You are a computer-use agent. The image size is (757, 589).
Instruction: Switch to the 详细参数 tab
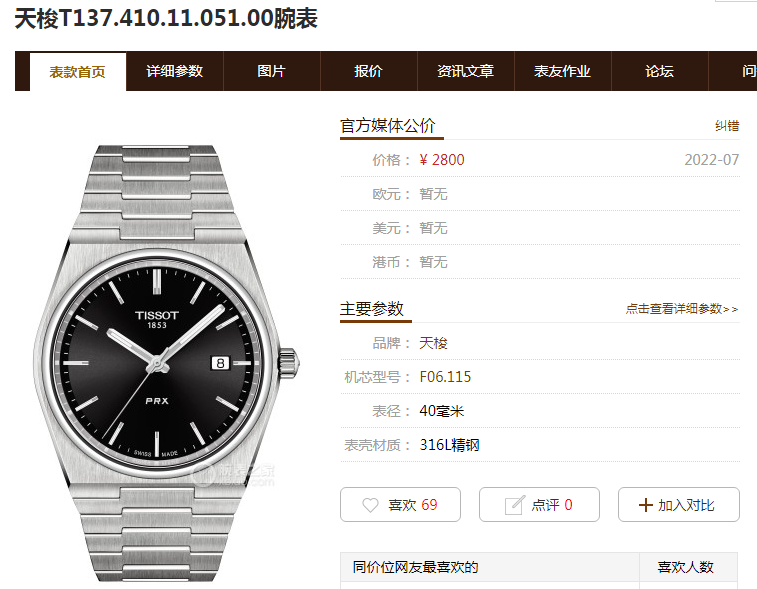tap(175, 71)
